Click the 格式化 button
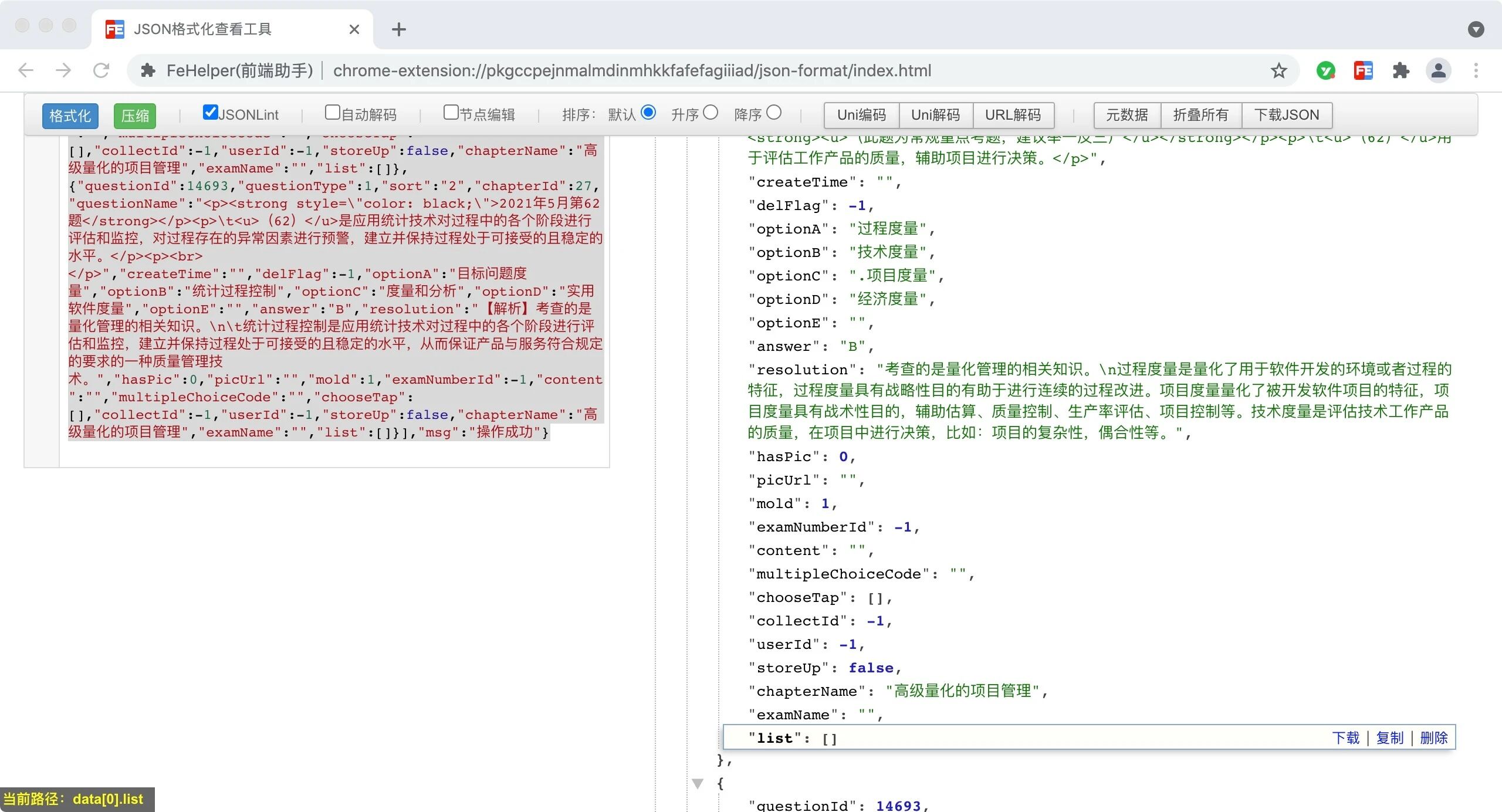This screenshot has height=812, width=1502. tap(70, 116)
